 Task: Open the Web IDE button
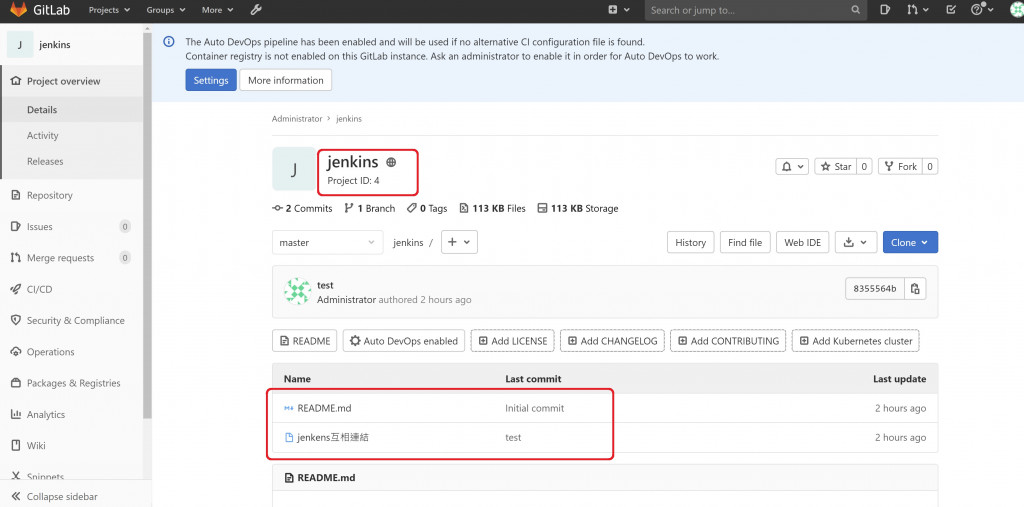tap(803, 242)
